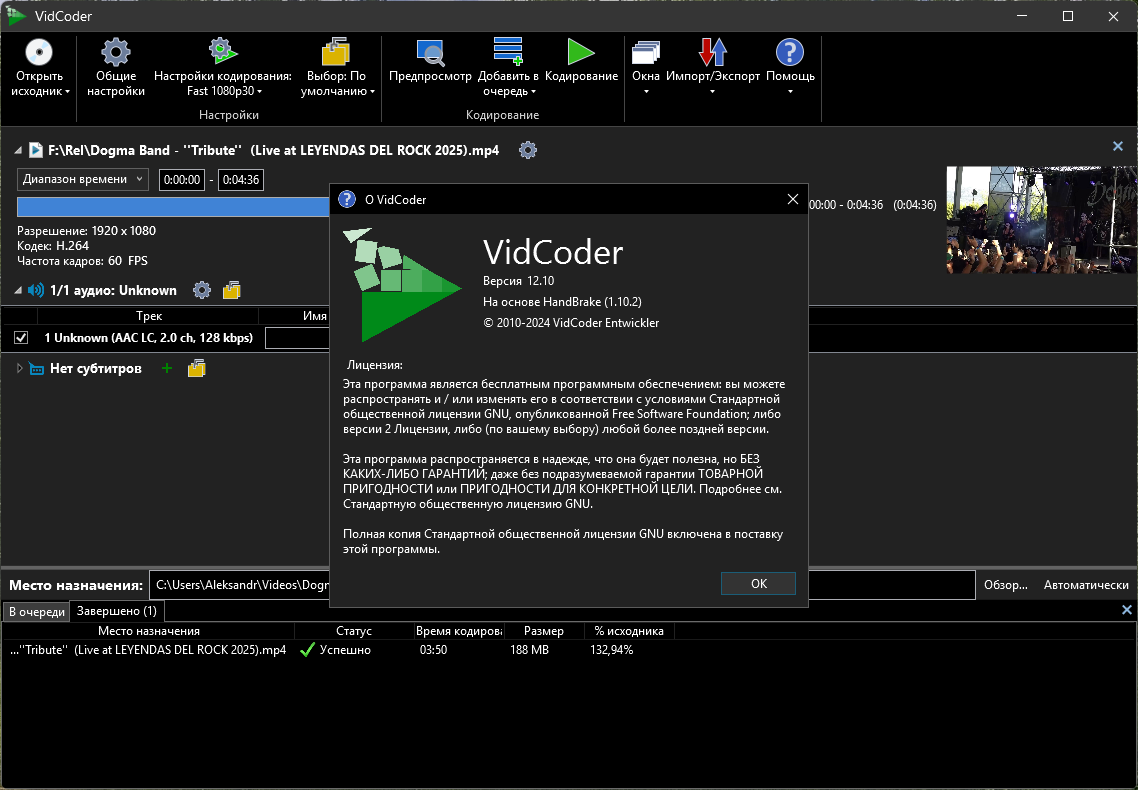The image size is (1138, 790).
Task: Click the start time 0:00:00 field
Action: coord(181,180)
